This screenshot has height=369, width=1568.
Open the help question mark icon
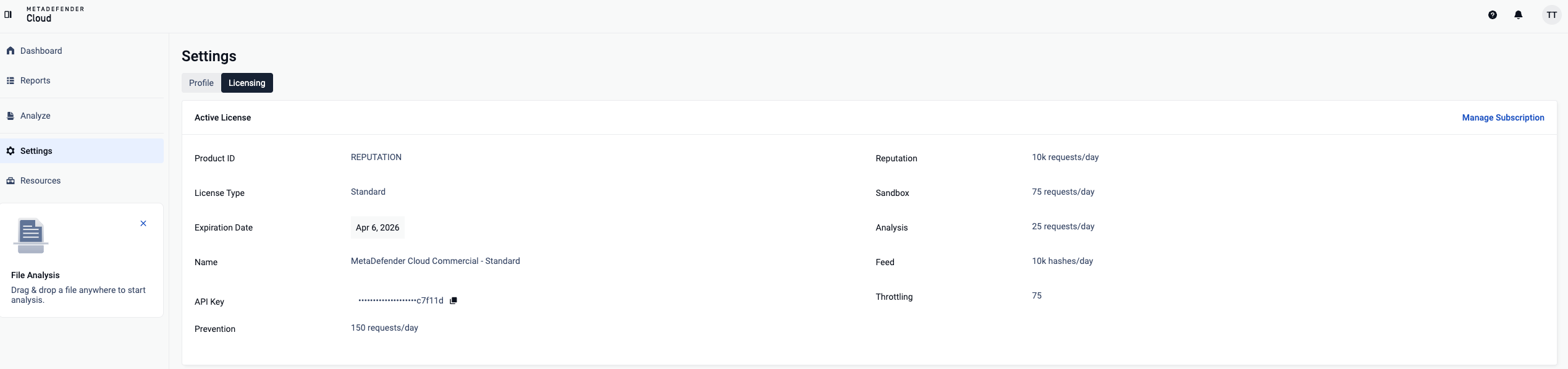point(1492,15)
